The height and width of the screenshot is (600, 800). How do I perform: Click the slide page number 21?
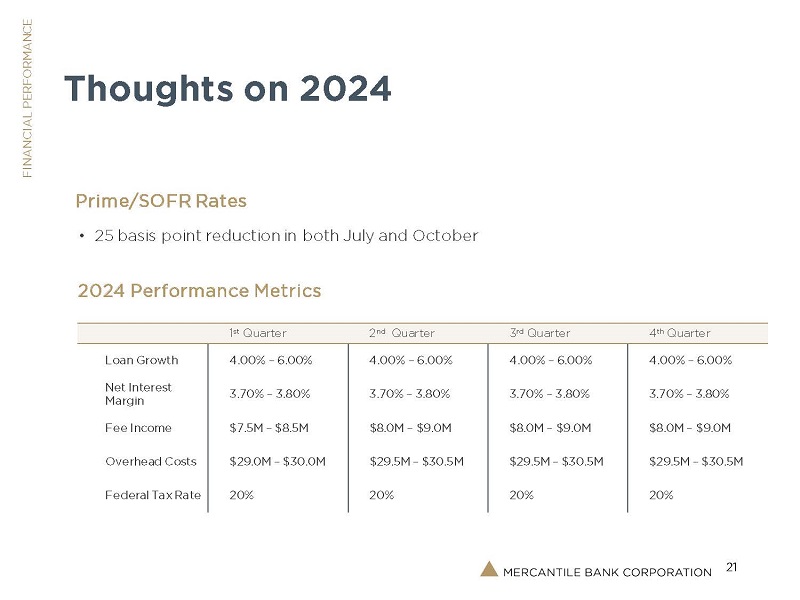[x=731, y=568]
